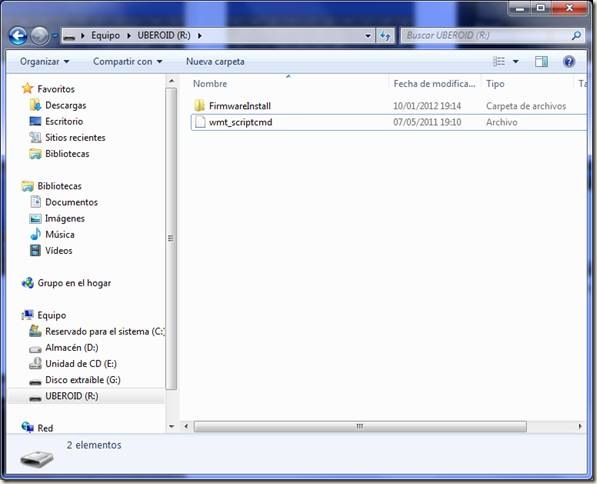Select UBEROID (R:) in navigation pane
Image resolution: width=597 pixels, height=484 pixels.
pos(72,396)
